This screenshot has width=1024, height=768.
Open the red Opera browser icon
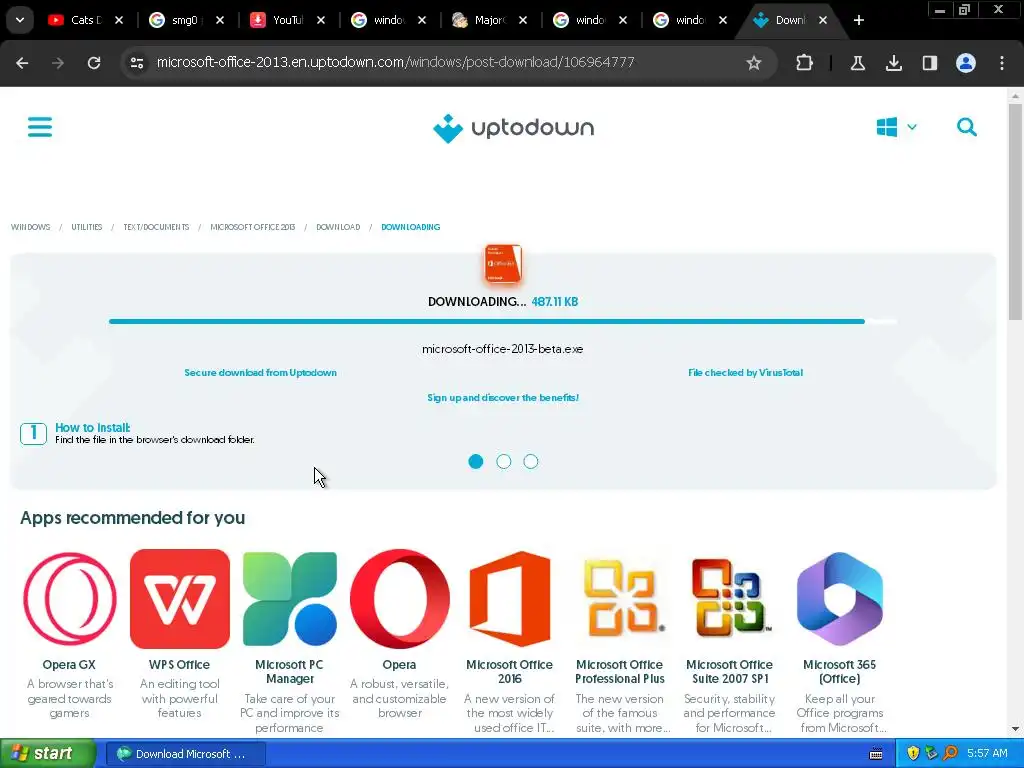click(x=400, y=599)
